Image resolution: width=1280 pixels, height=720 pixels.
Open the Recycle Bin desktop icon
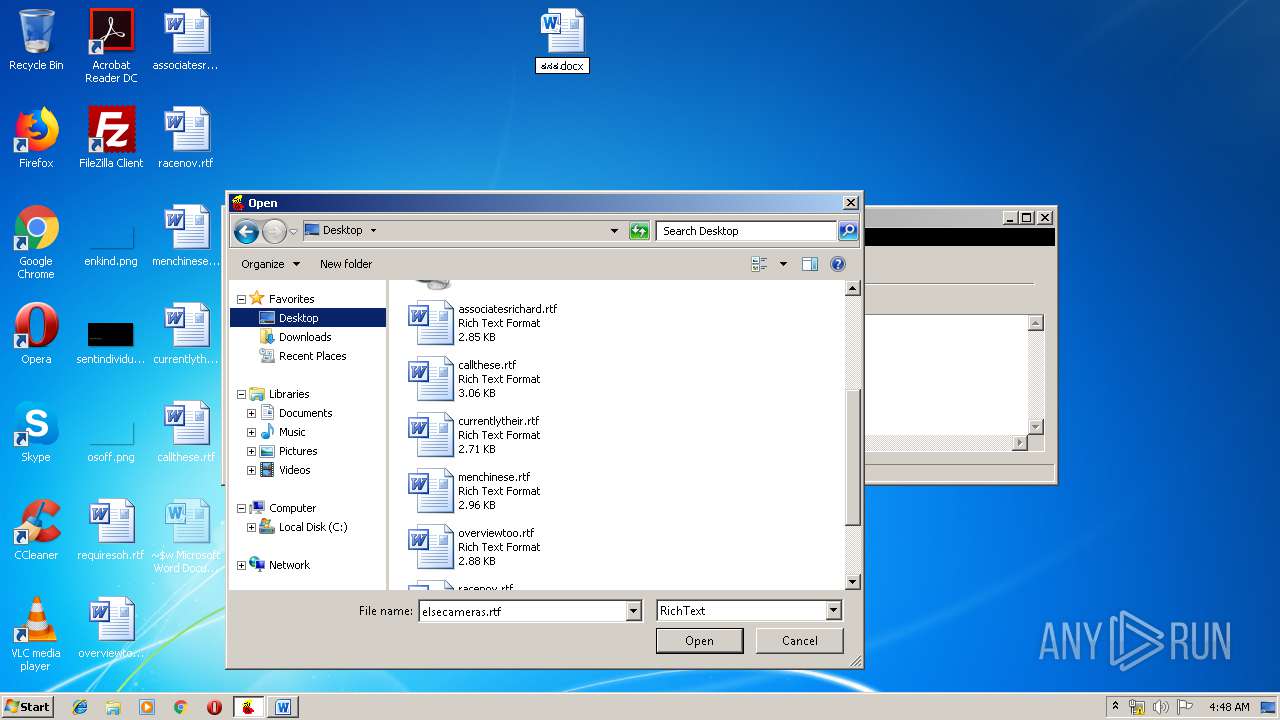tap(36, 40)
